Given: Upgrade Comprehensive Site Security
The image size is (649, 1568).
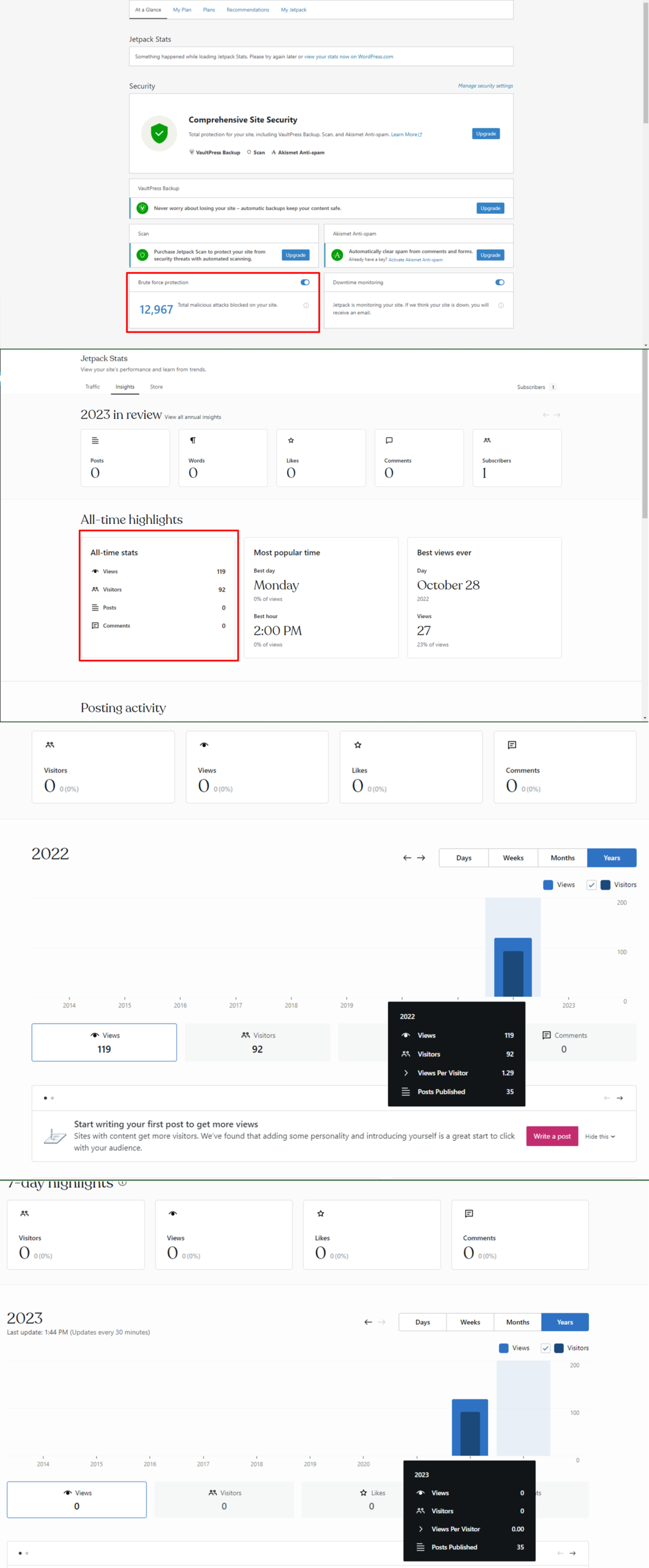Looking at the screenshot, I should pyautogui.click(x=486, y=134).
